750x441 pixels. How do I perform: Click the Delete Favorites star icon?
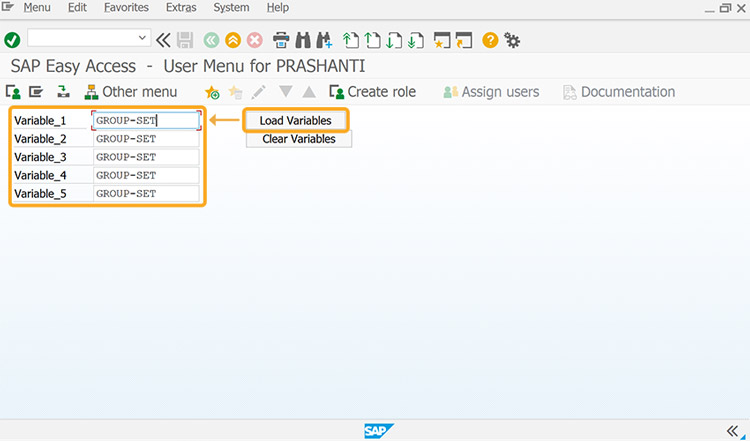(235, 92)
